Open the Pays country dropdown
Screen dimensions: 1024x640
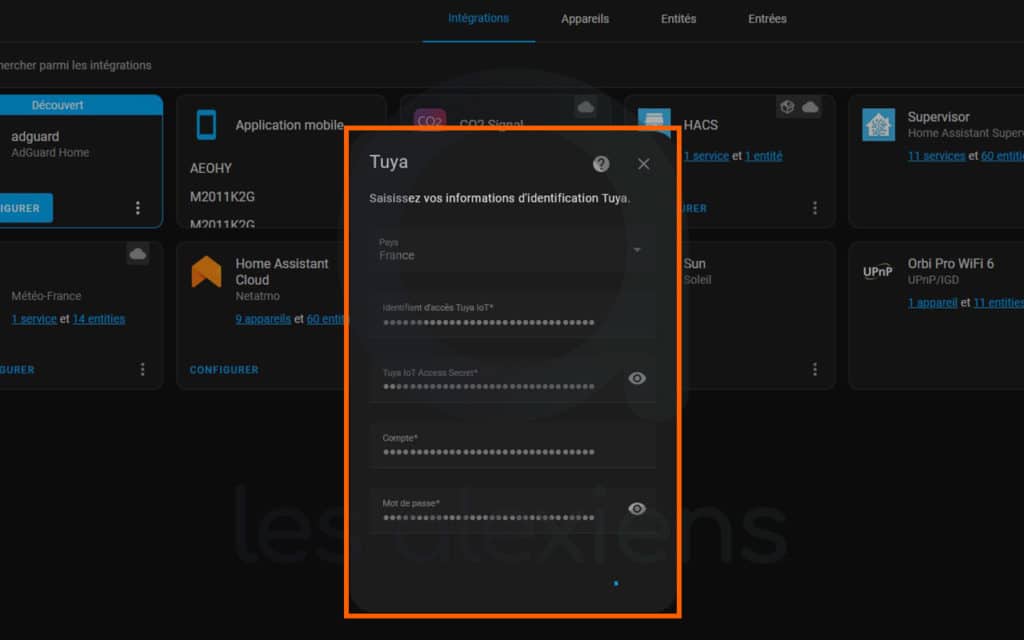coord(513,249)
